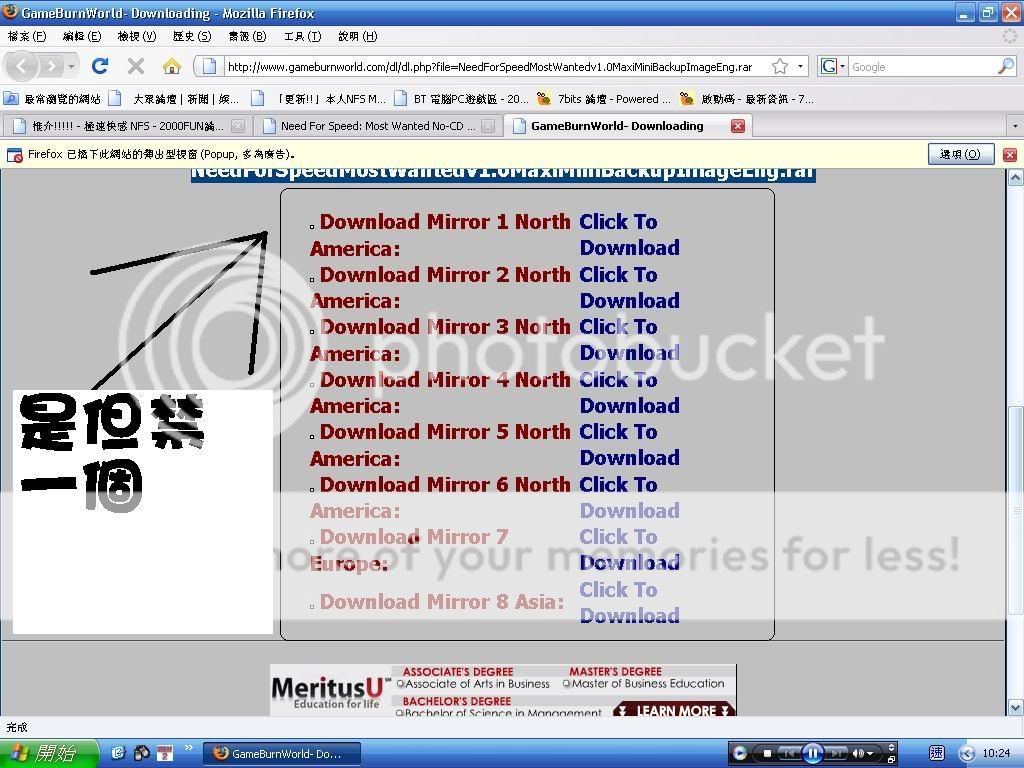Select Associate of Arts in Business radio
Viewport: 1024px width, 768px height.
pyautogui.click(x=400, y=684)
